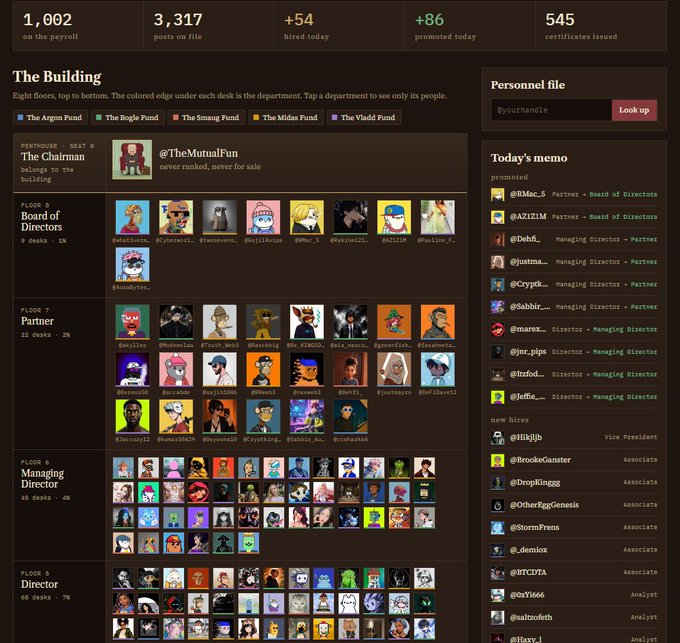This screenshot has width=680, height=643.
Task: Filter by The Bogle Fund department
Action: [128, 118]
